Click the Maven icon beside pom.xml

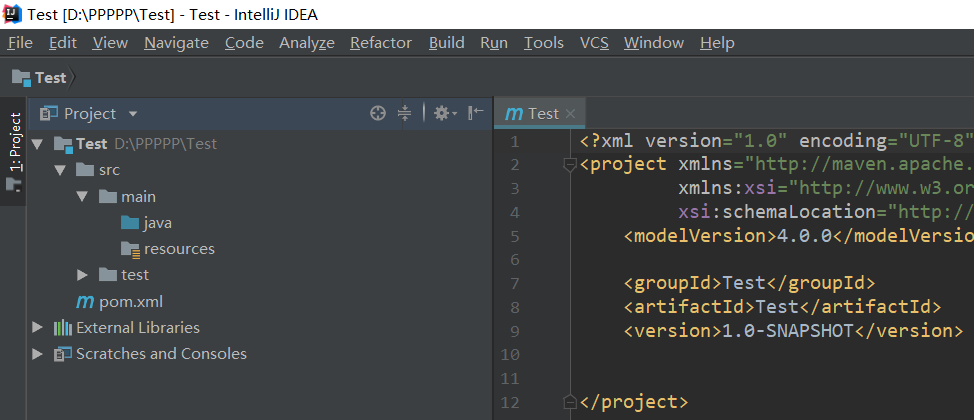tap(84, 303)
